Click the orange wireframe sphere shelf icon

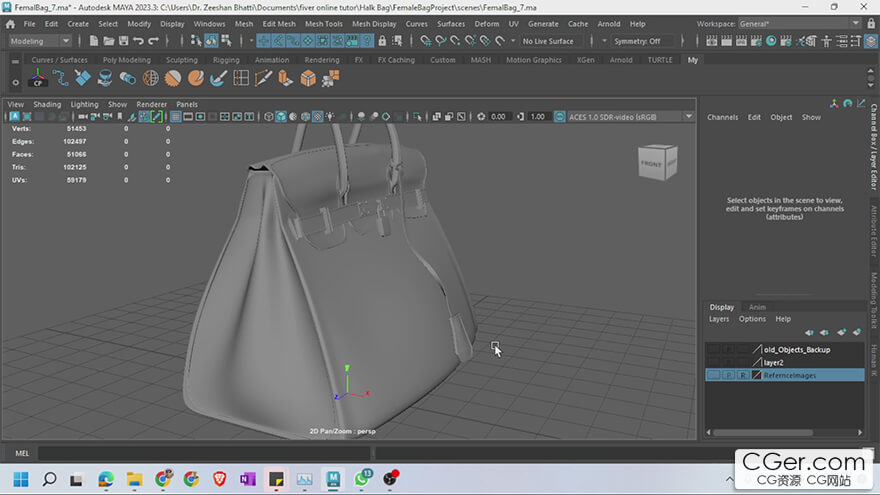pos(150,79)
